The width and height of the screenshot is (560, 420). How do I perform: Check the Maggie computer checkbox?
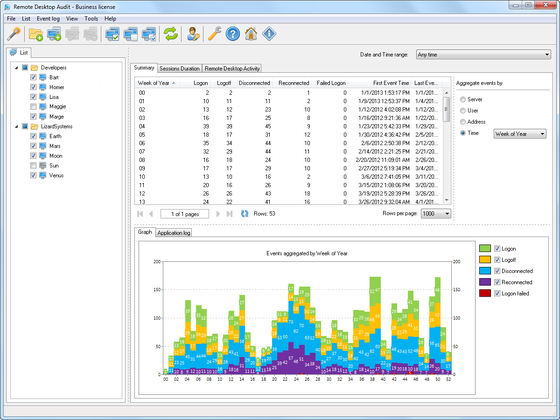coord(33,106)
